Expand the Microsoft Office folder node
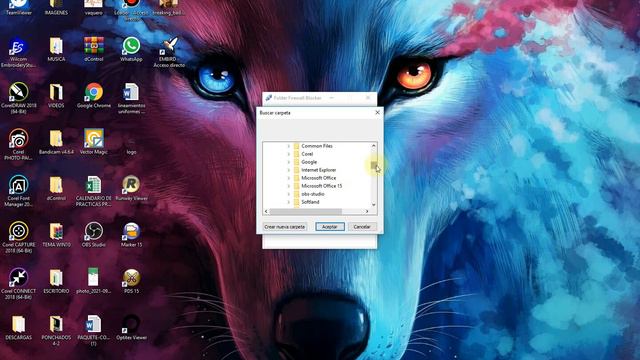The width and height of the screenshot is (640, 360). coord(289,178)
